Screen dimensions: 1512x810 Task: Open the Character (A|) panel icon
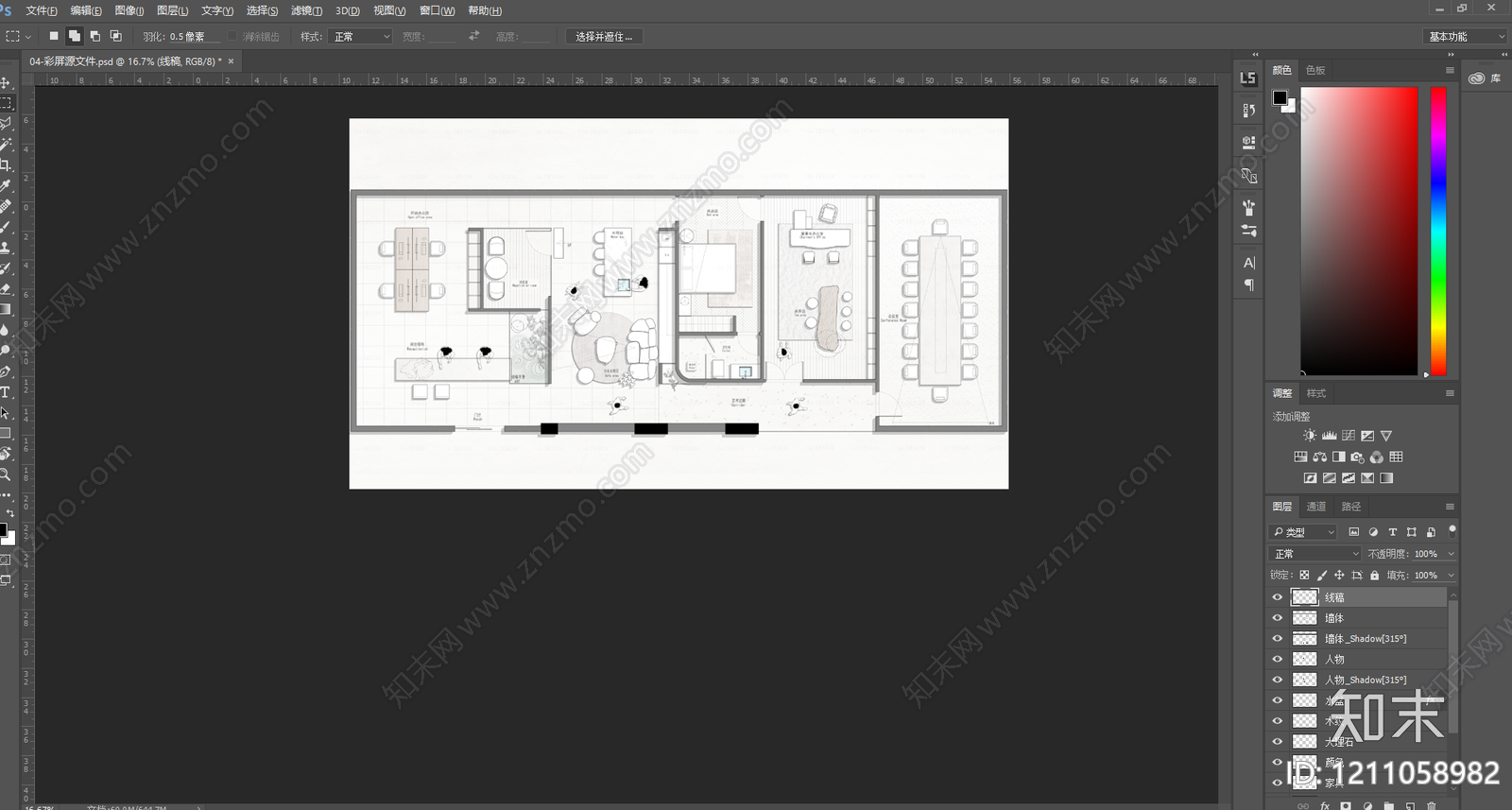[1248, 263]
